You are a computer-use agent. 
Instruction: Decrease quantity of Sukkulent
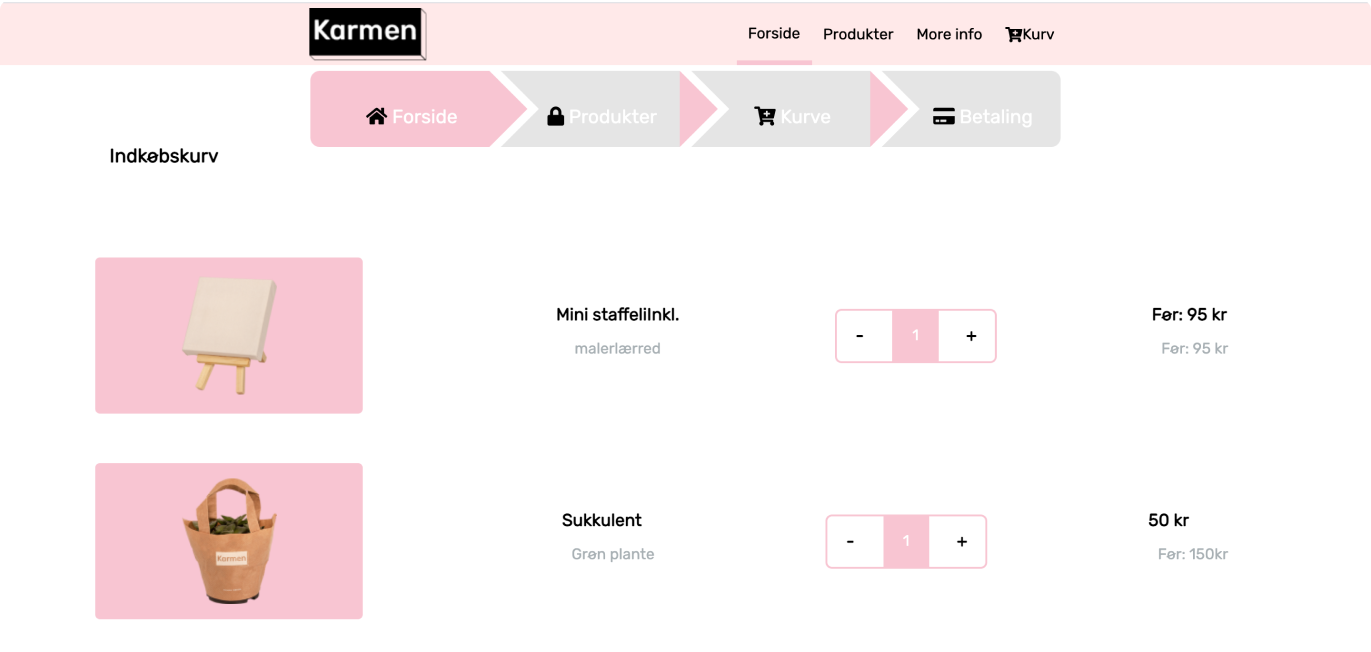[850, 542]
